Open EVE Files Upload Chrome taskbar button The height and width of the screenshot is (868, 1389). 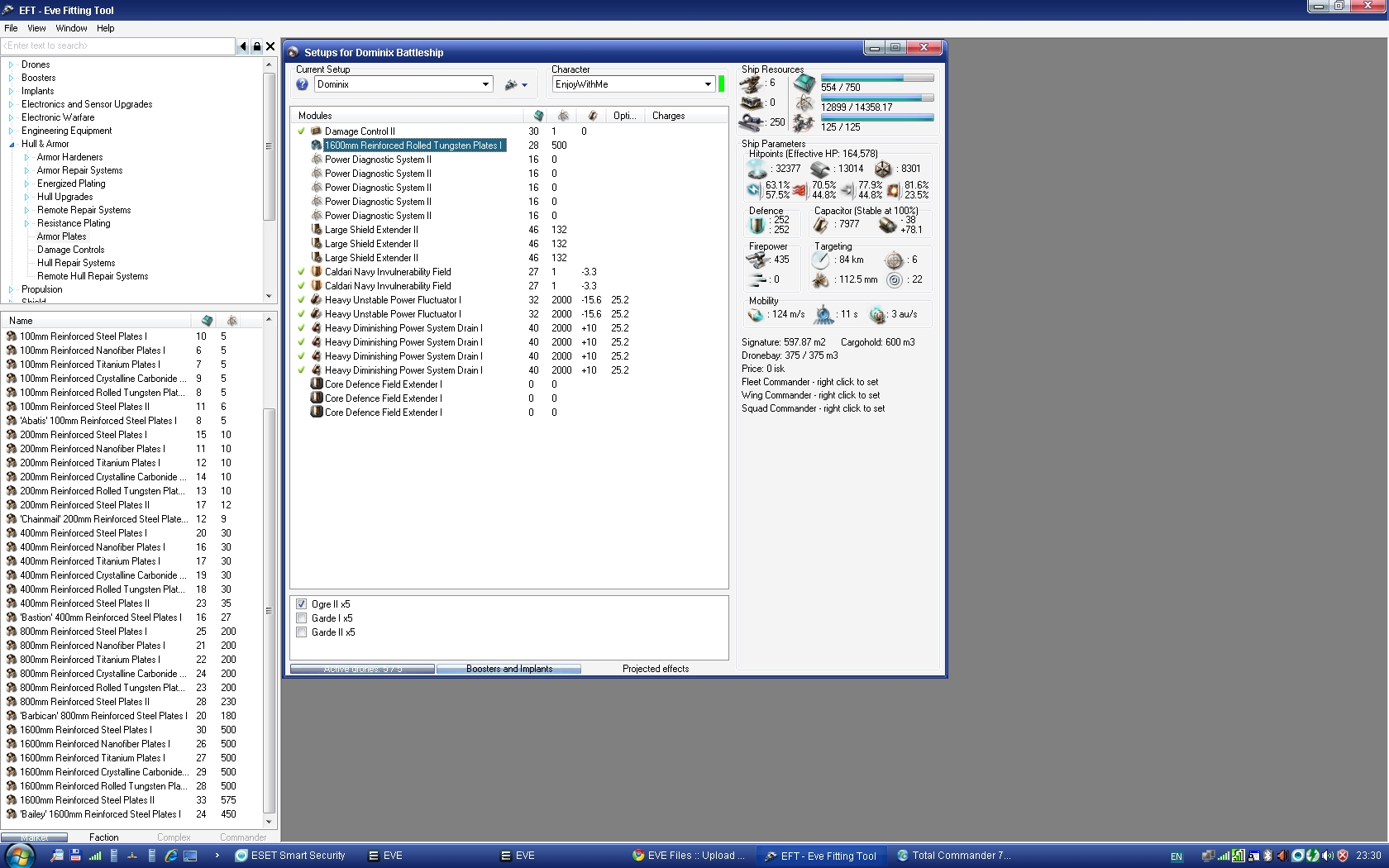coord(689,856)
